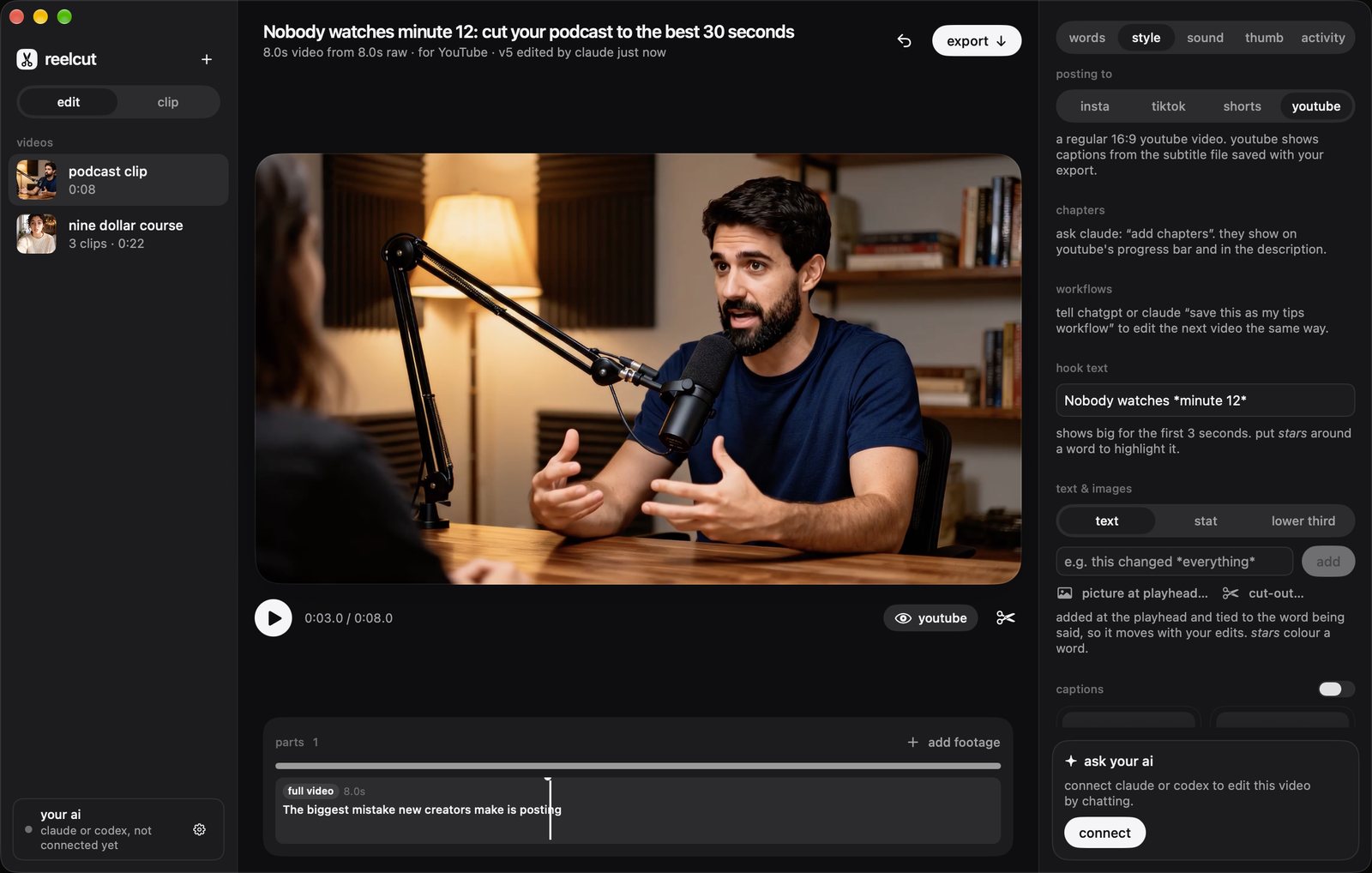Image resolution: width=1372 pixels, height=873 pixels.
Task: Select the podcast clip video
Action: [118, 180]
